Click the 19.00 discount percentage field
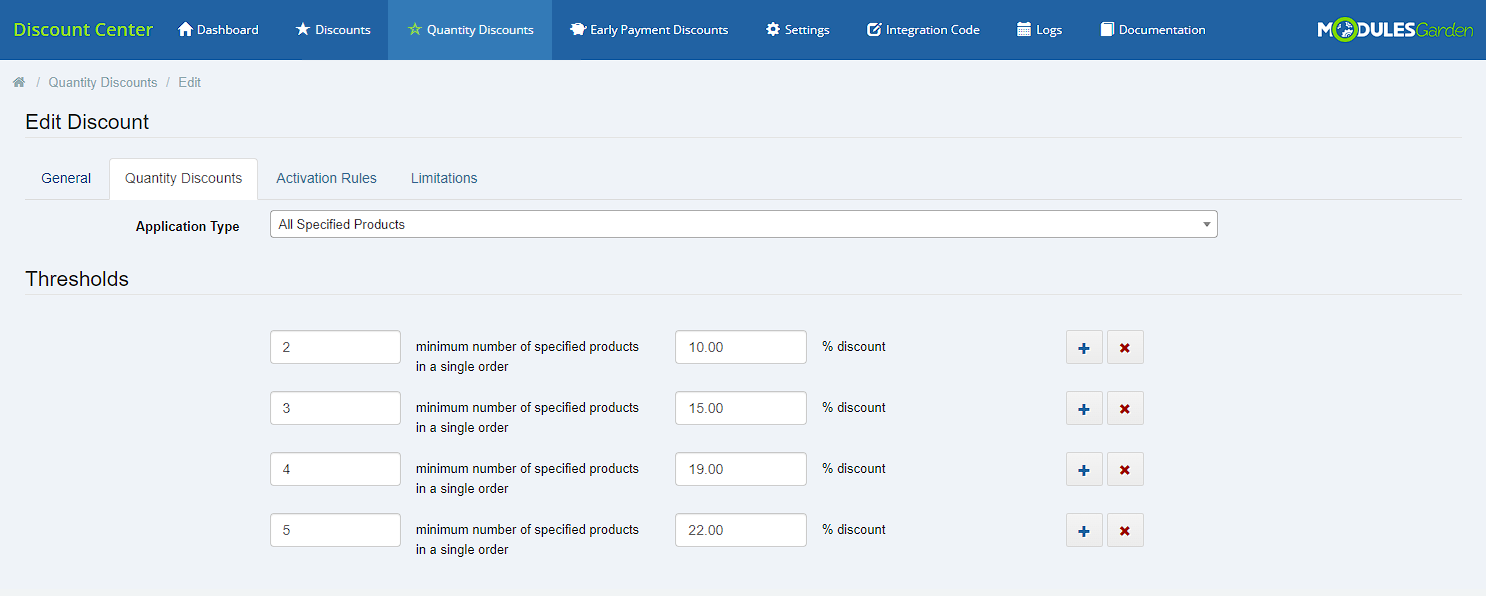Screen dimensions: 1486x596 (x=741, y=469)
